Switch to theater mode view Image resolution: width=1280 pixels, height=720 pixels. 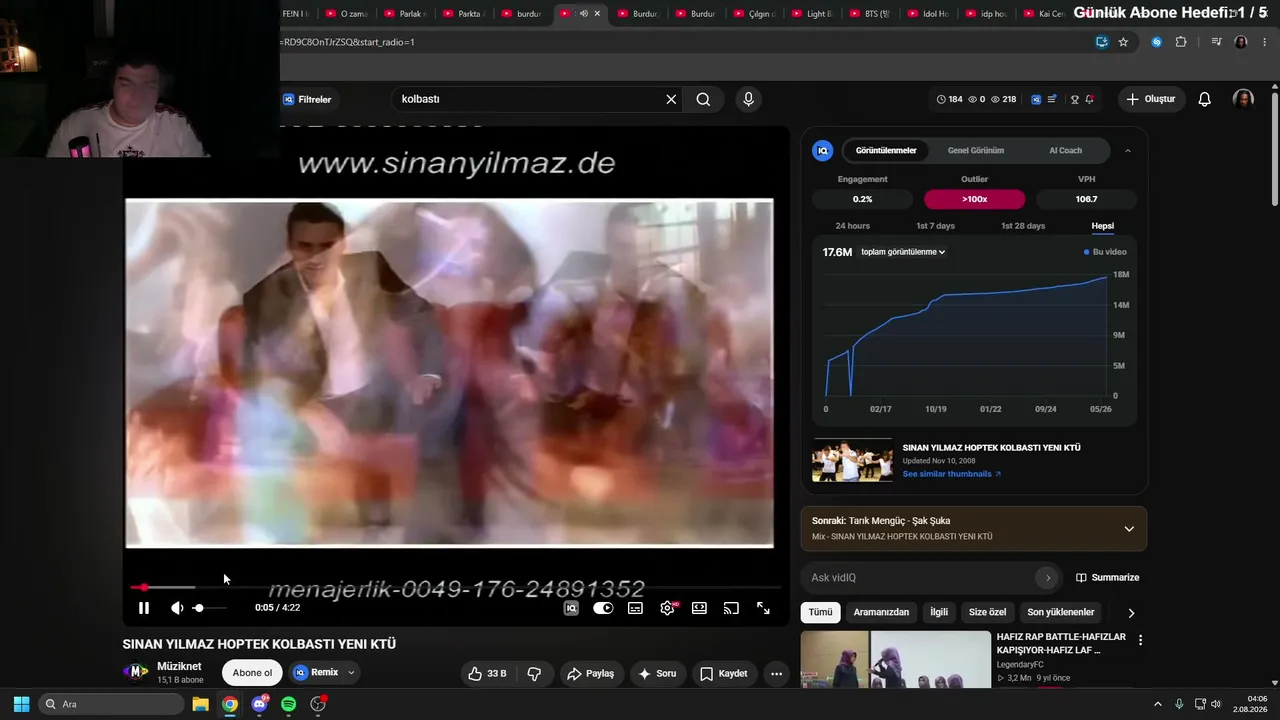(699, 608)
